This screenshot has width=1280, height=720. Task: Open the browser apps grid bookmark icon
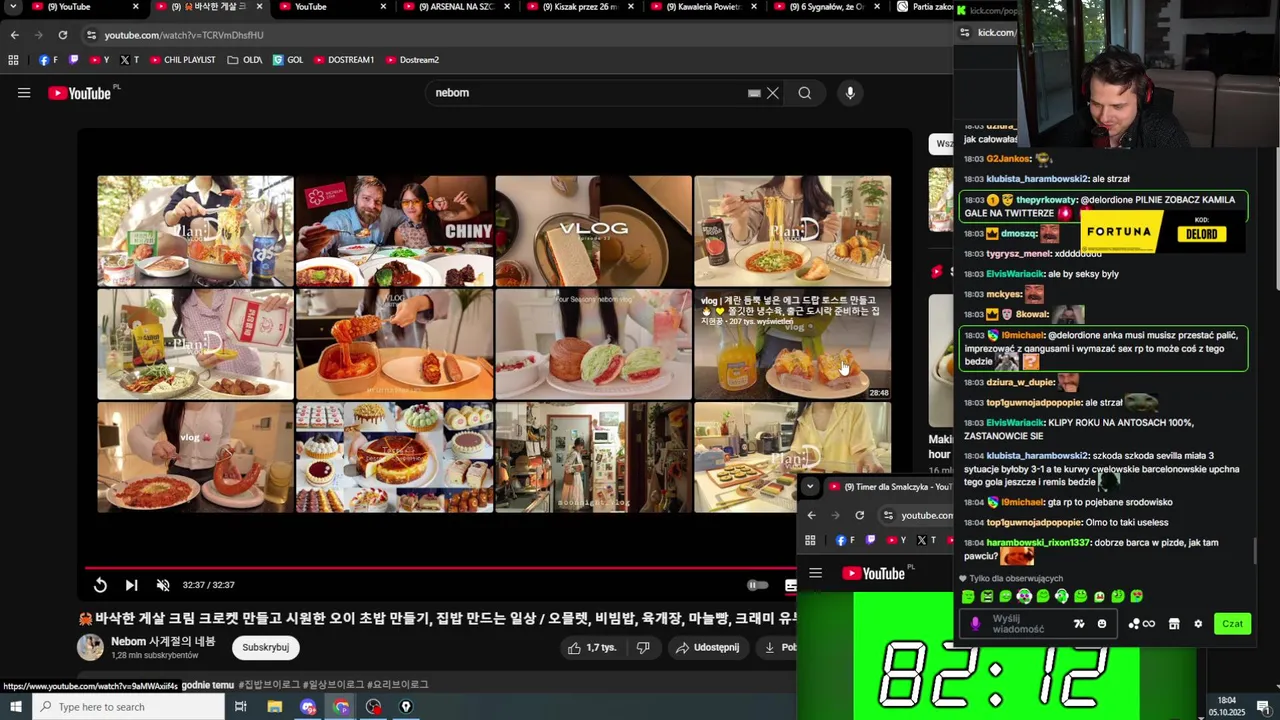[13, 60]
